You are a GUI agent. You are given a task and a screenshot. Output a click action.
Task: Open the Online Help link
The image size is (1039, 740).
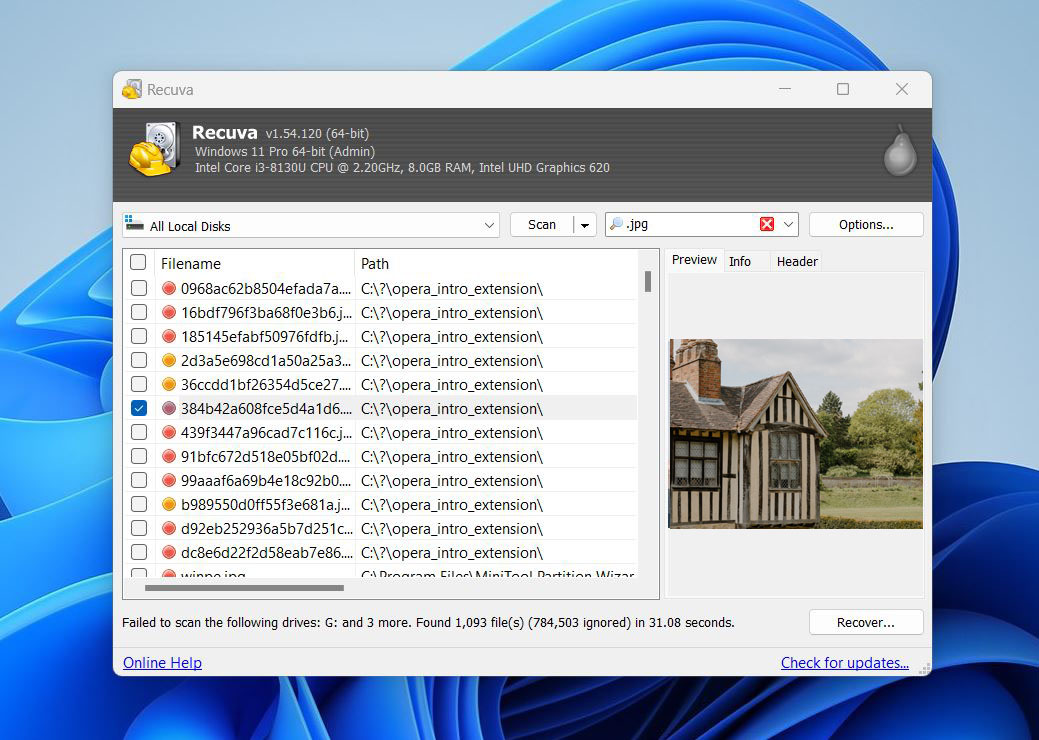162,662
